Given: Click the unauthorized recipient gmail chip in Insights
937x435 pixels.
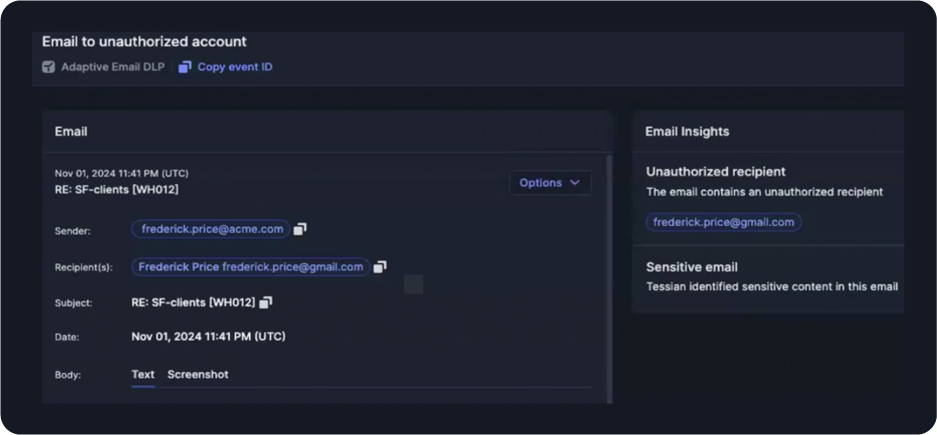Looking at the screenshot, I should tap(723, 222).
